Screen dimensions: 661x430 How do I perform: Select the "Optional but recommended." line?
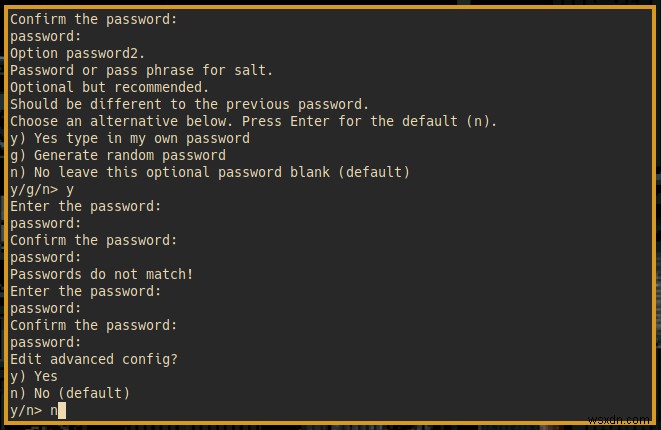point(110,87)
